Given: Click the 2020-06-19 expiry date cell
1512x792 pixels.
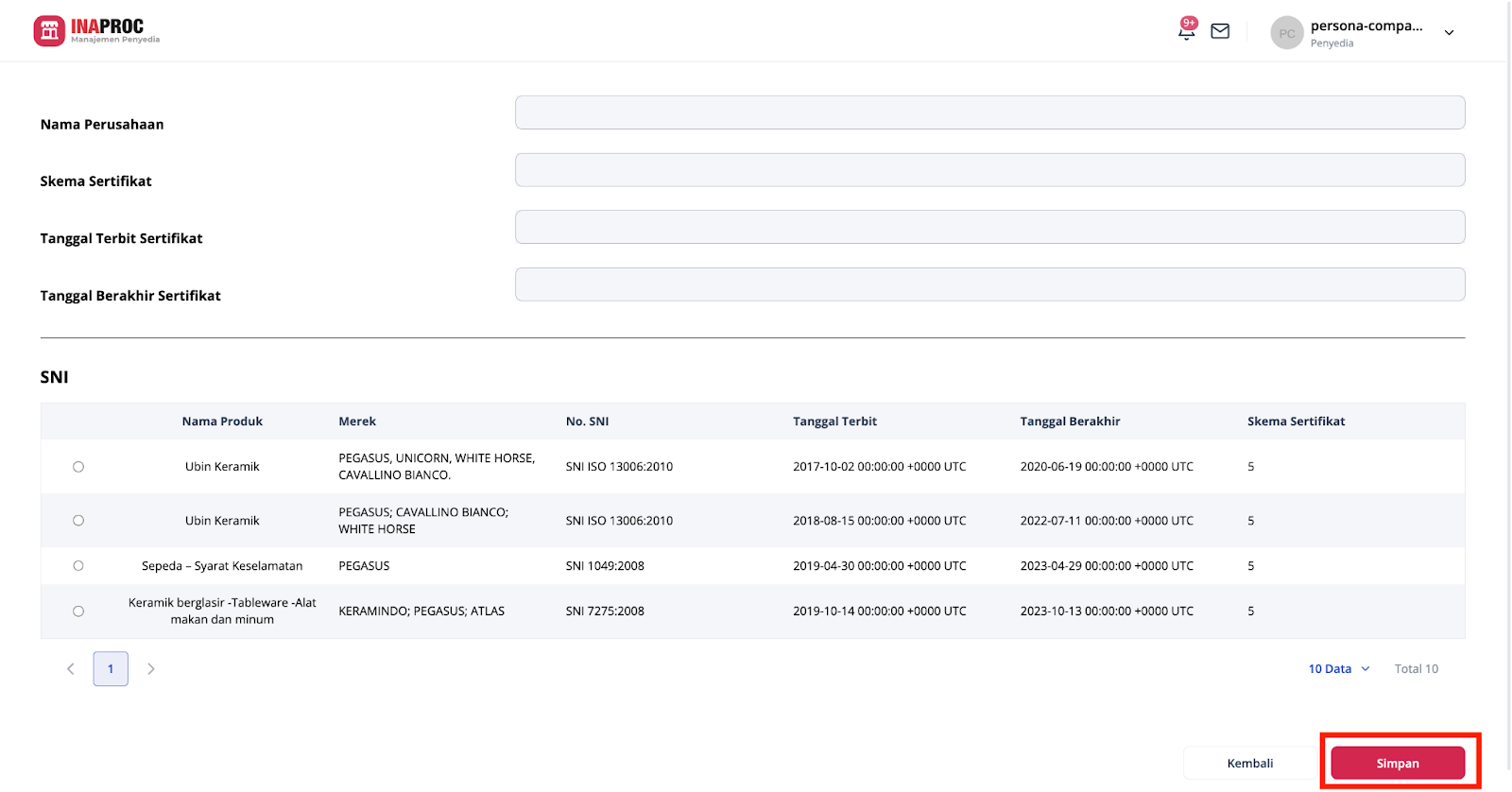Looking at the screenshot, I should tap(1107, 467).
